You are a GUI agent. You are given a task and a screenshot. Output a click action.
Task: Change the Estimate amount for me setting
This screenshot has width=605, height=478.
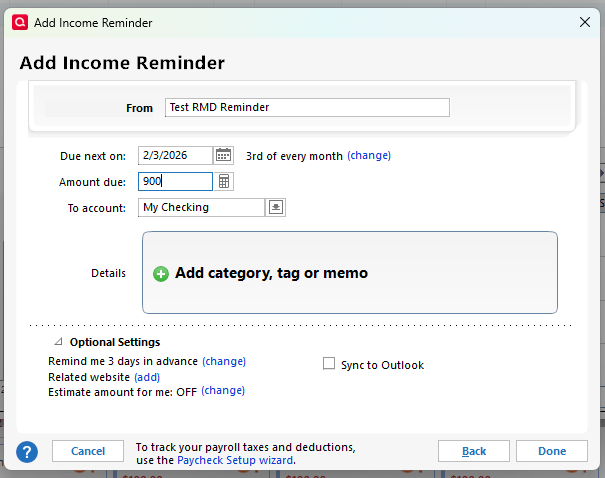(x=223, y=391)
